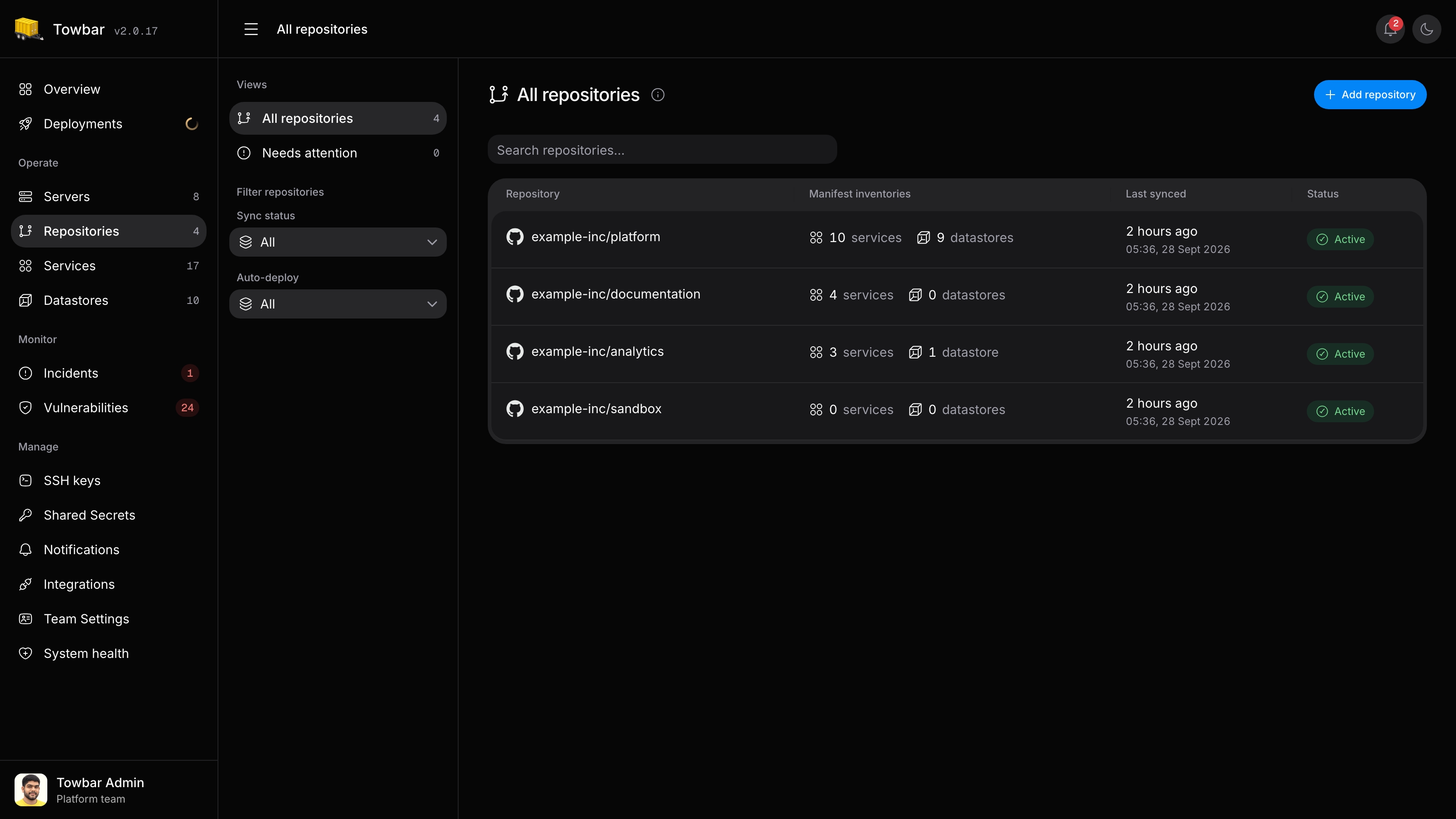Click the System health heart-shield icon
Screen dimensions: 1456x819
[x=25, y=653]
